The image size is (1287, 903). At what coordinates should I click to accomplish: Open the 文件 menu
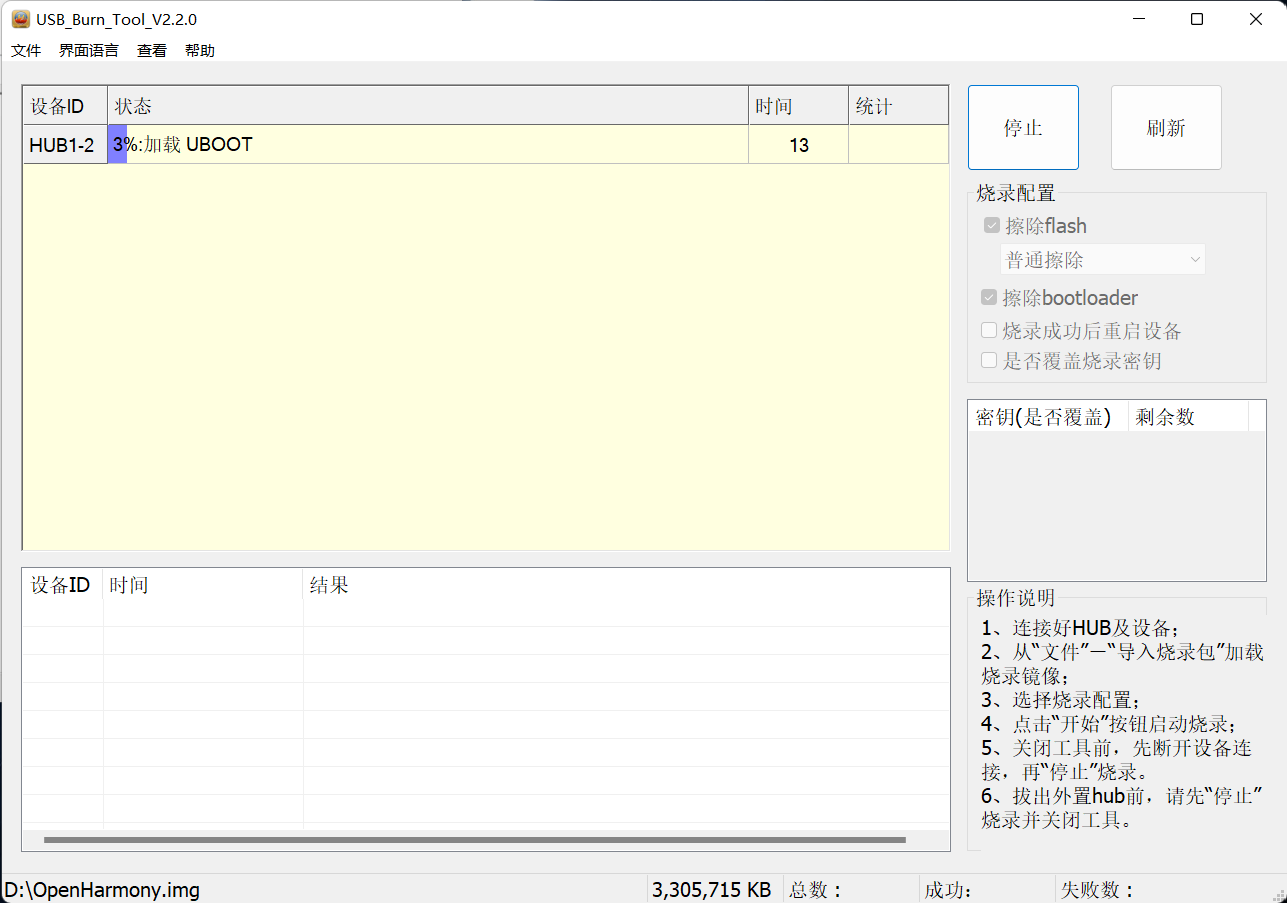point(25,50)
